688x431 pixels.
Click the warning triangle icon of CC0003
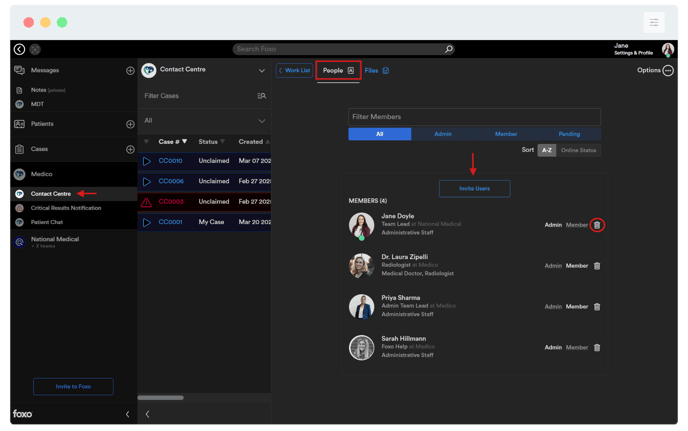point(147,202)
